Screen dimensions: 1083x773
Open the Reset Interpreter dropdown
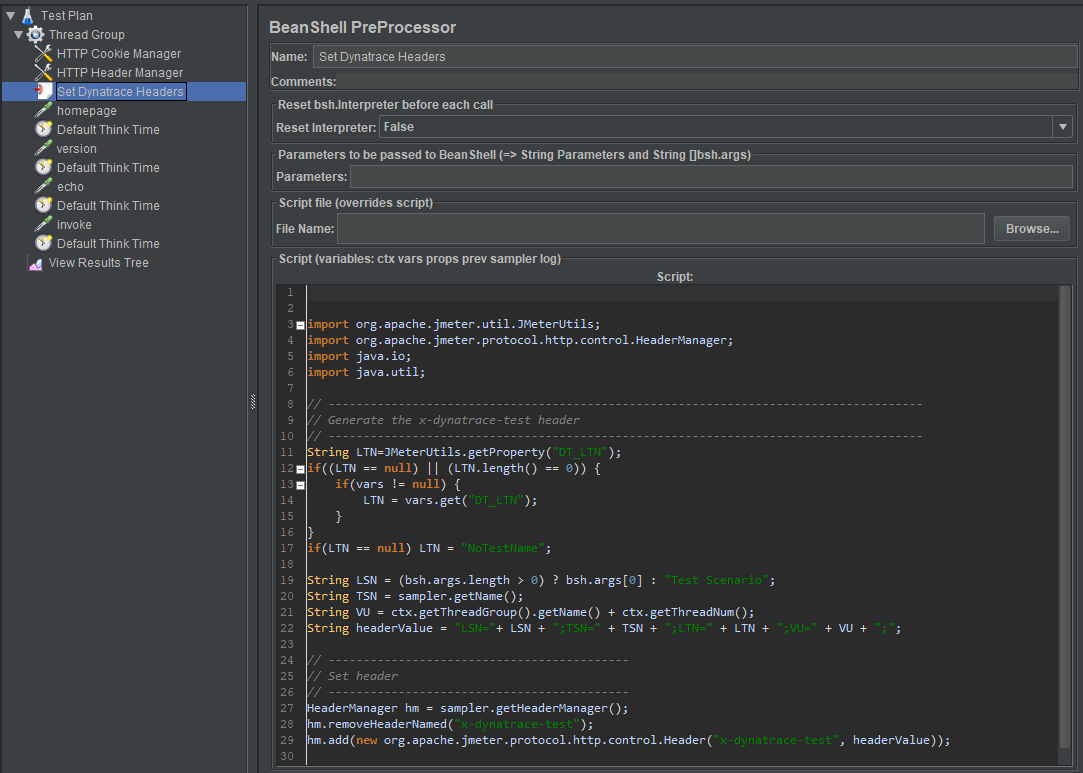coord(1062,127)
